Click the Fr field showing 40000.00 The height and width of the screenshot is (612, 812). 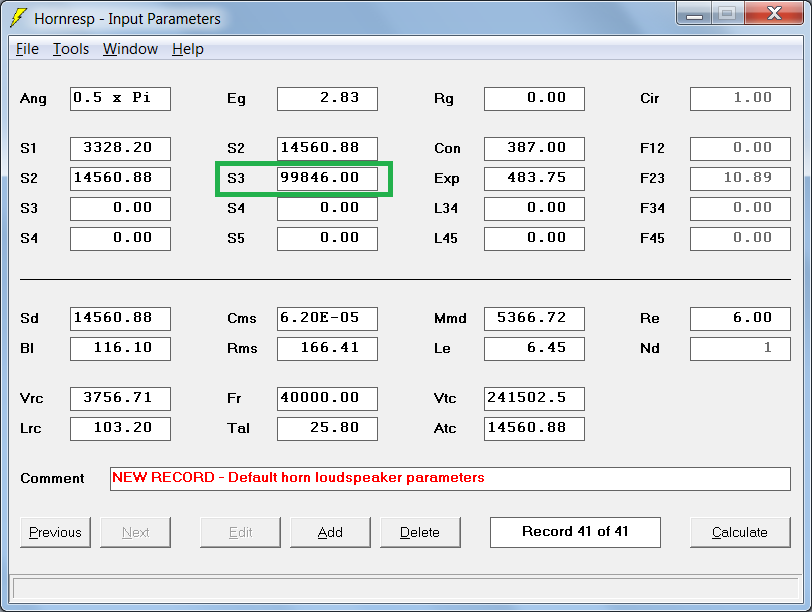[327, 399]
